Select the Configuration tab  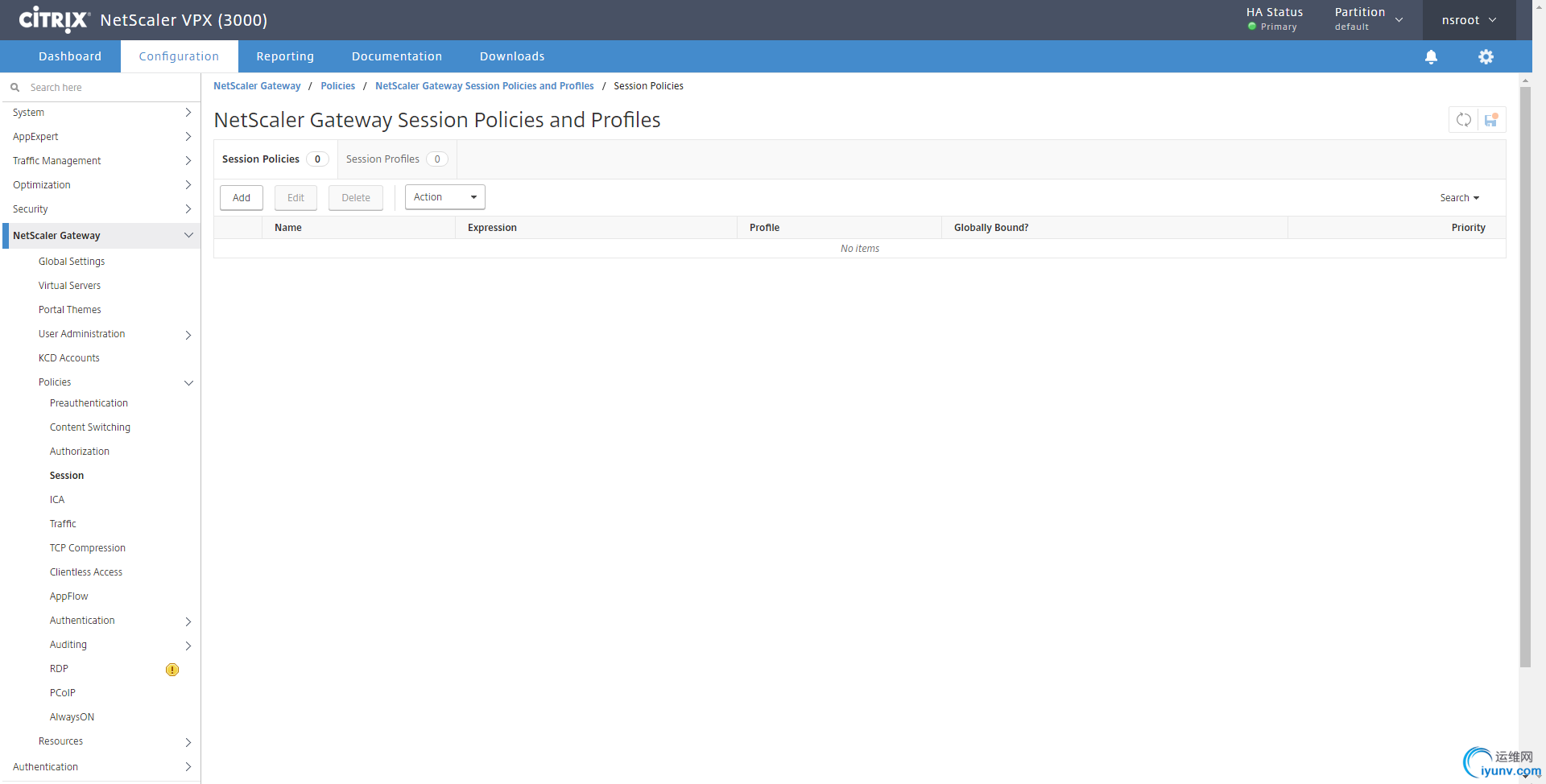(179, 56)
